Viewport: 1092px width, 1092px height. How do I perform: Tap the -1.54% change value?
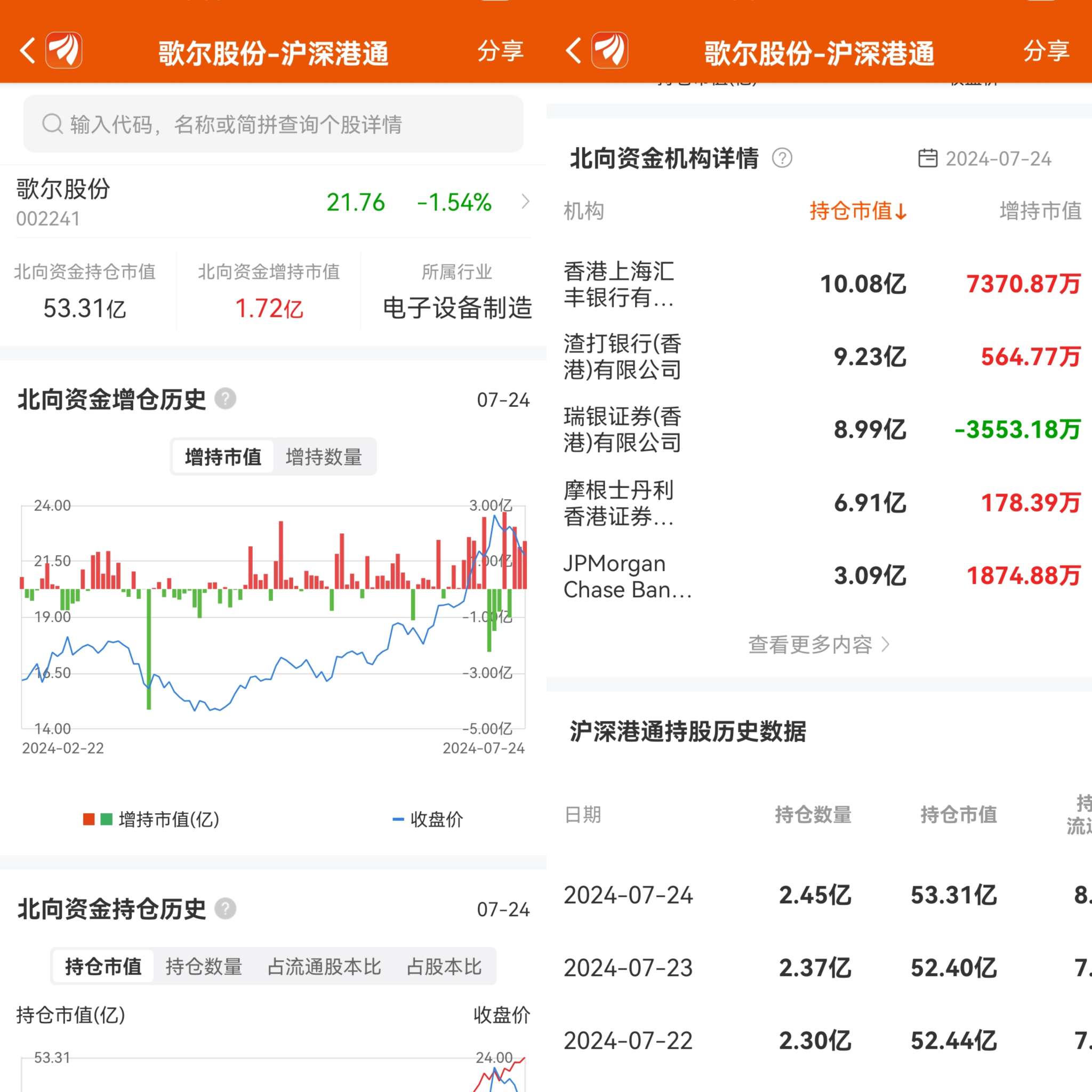(x=454, y=202)
